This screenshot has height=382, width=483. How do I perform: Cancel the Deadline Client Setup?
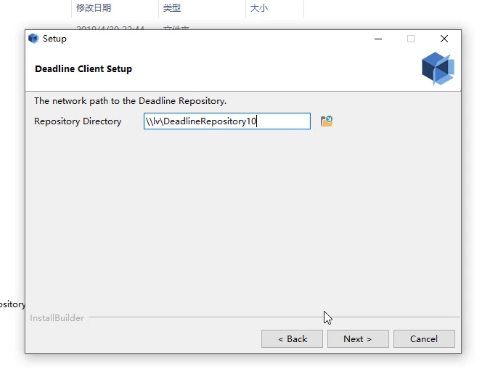click(424, 339)
